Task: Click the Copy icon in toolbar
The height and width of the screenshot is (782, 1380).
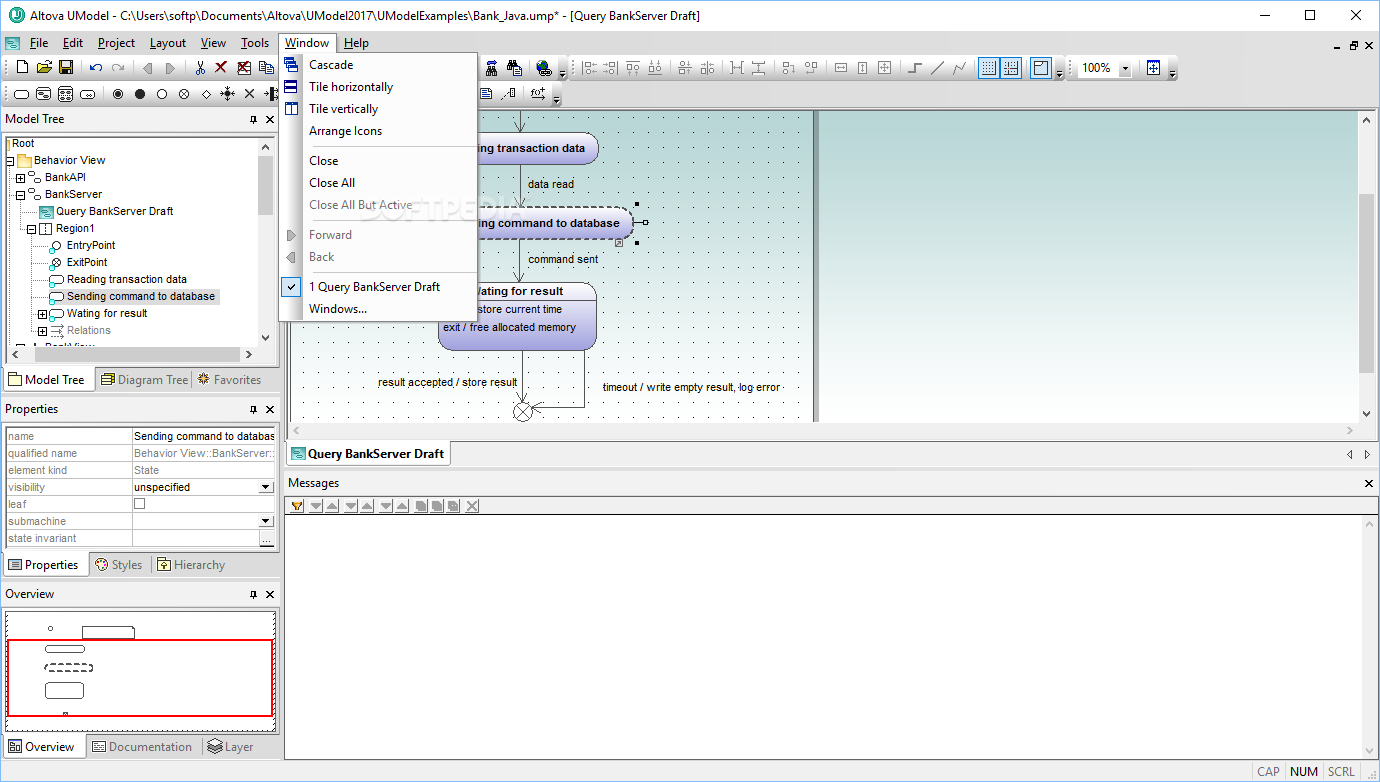Action: coord(266,68)
